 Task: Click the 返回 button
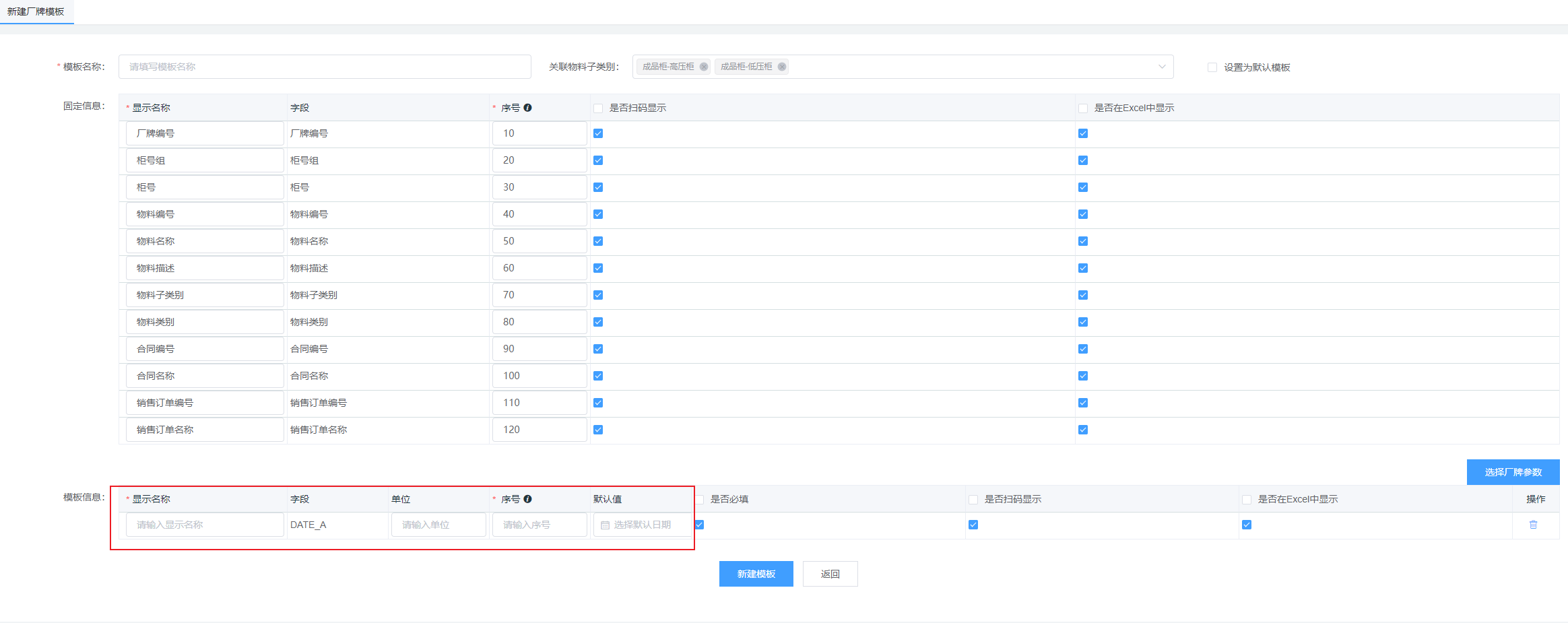tap(830, 574)
